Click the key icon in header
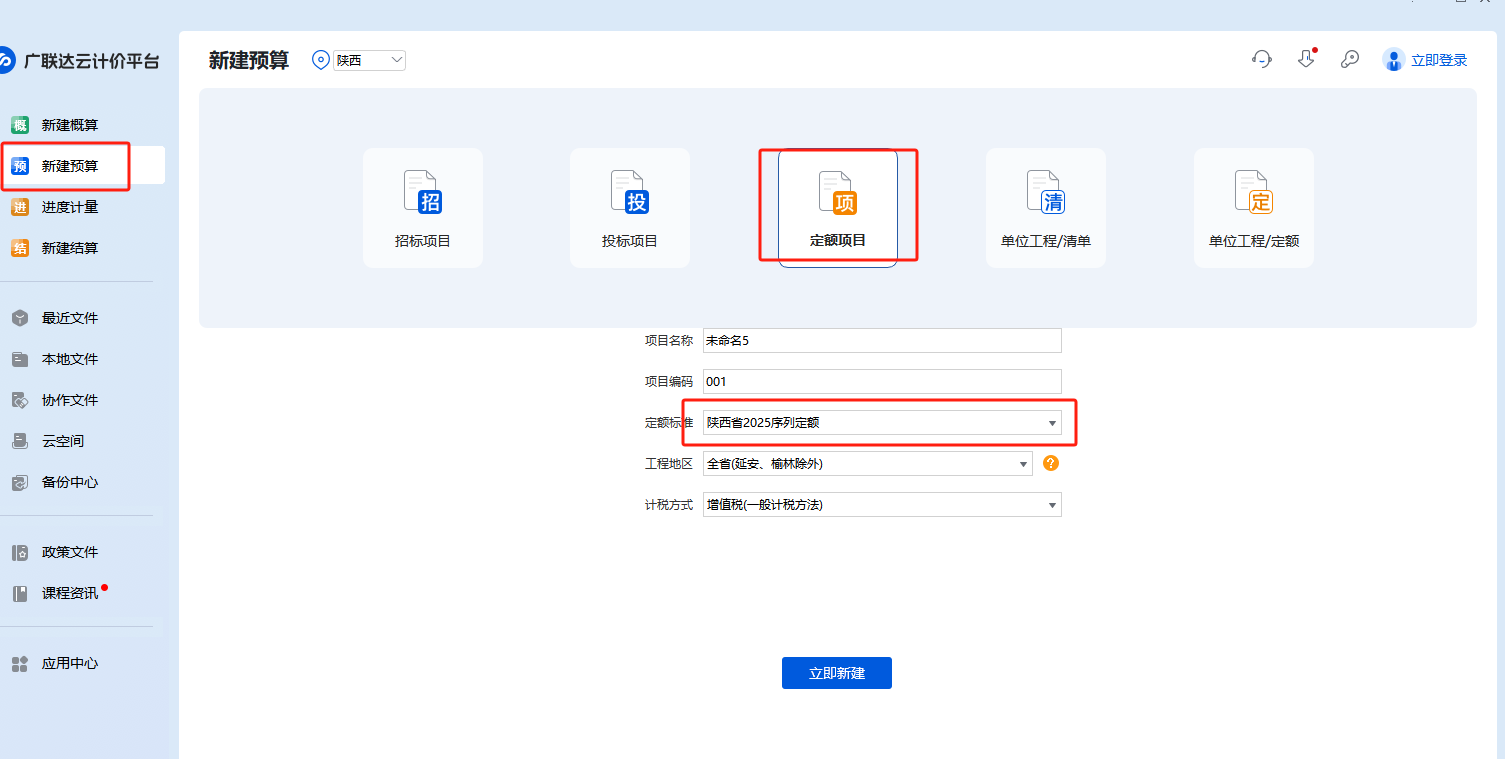 pyautogui.click(x=1350, y=59)
